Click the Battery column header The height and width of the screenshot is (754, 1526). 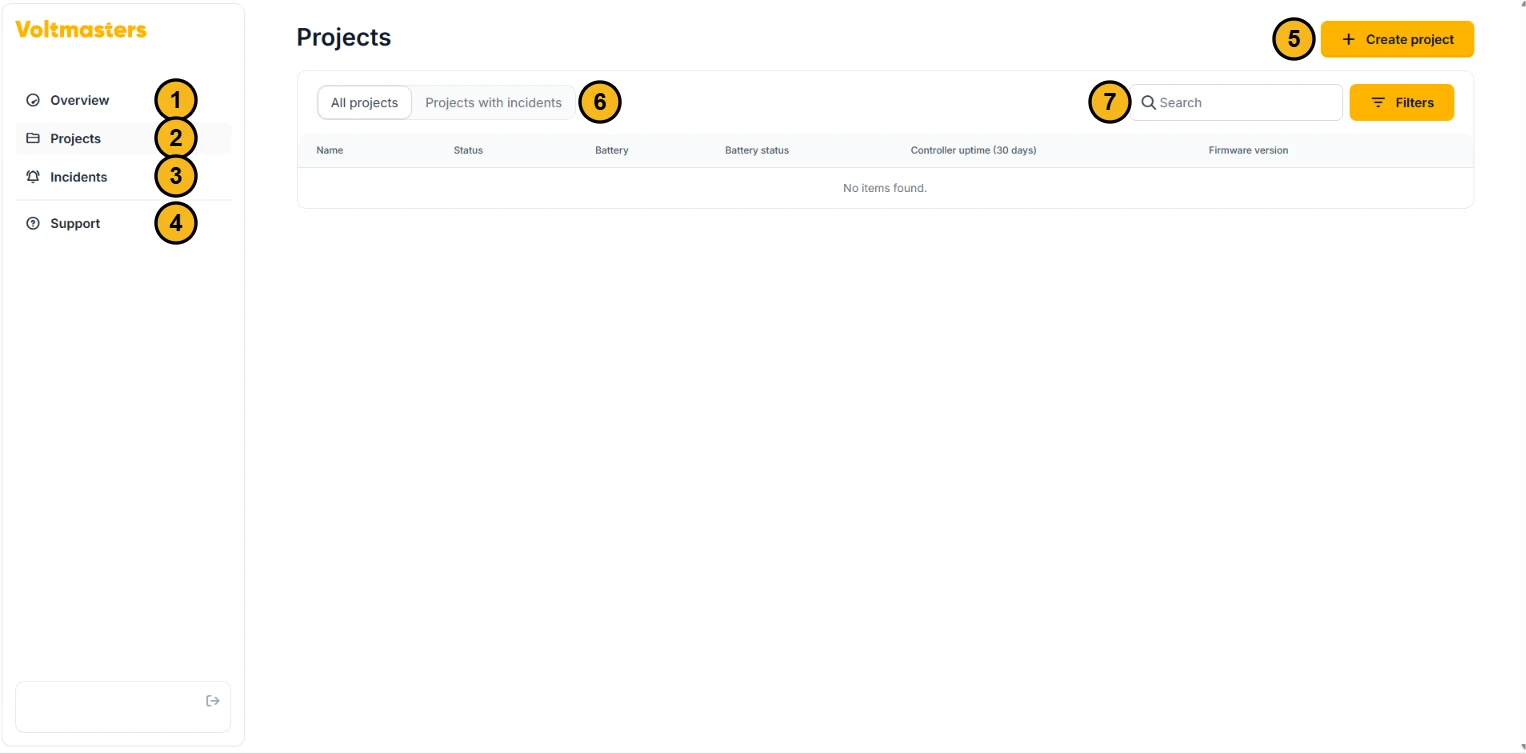(612, 151)
